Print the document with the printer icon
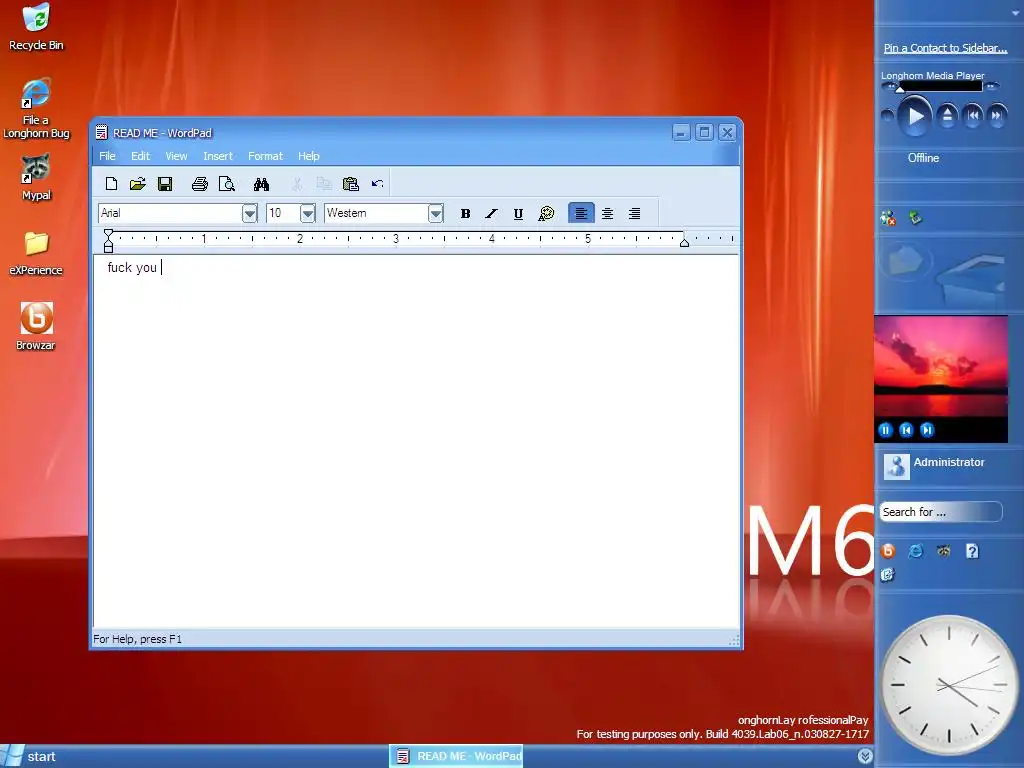The width and height of the screenshot is (1024, 768). [x=200, y=184]
